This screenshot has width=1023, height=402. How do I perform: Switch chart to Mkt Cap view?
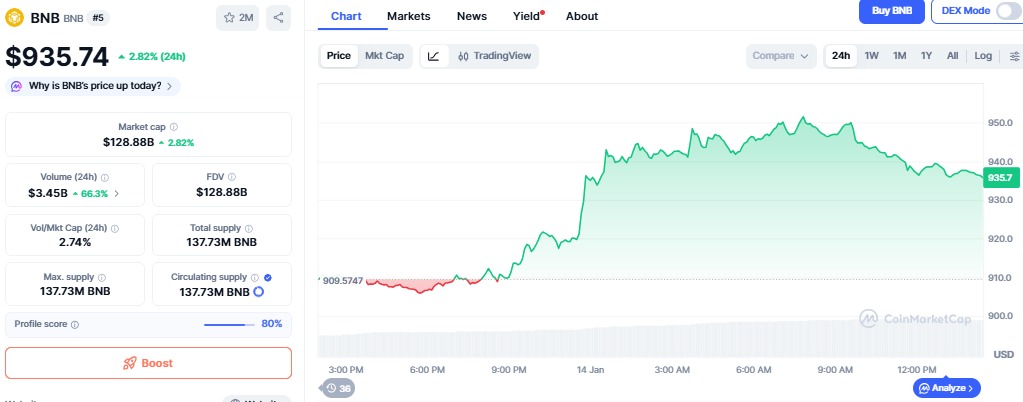coord(384,56)
